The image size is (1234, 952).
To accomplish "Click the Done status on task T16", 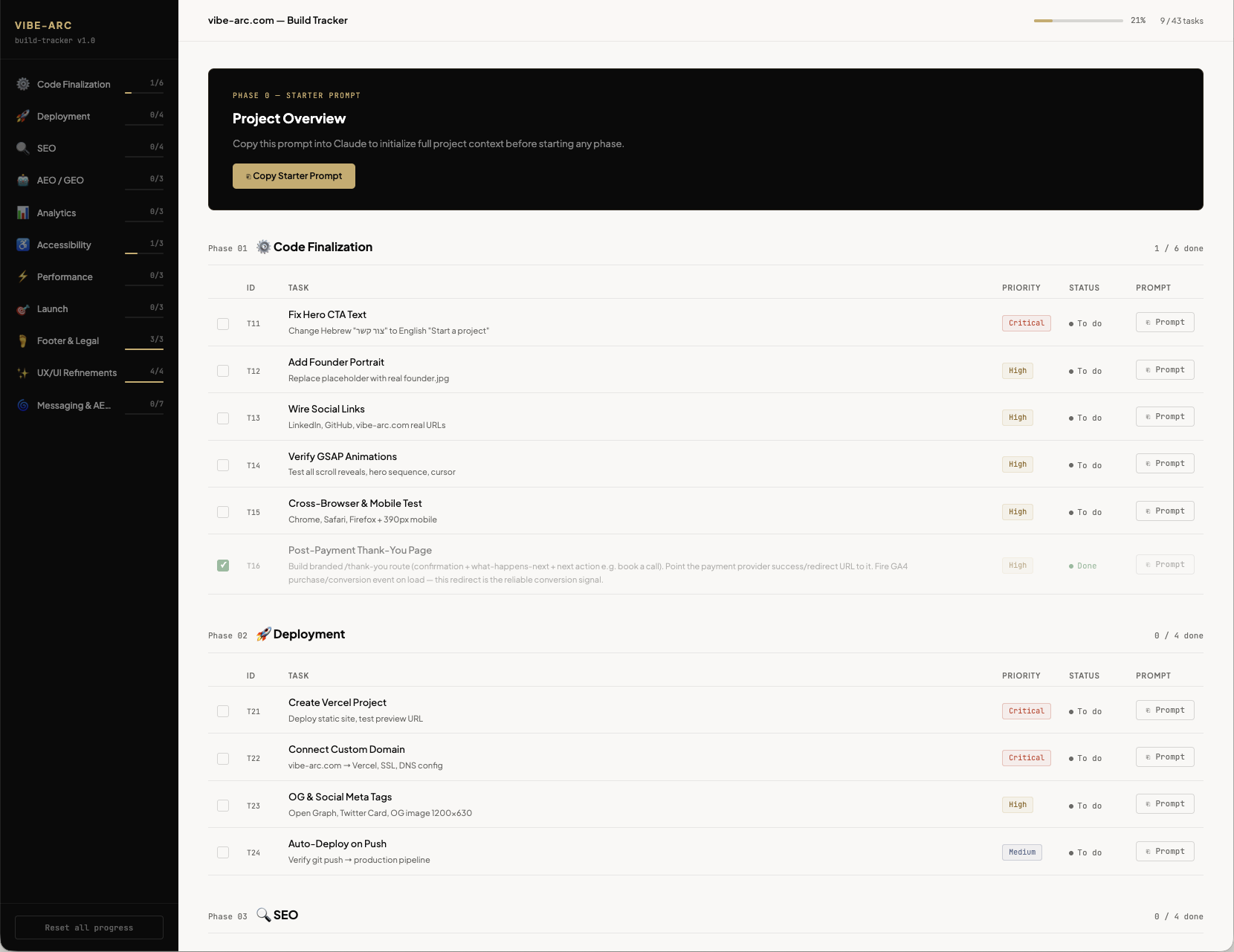I will click(x=1082, y=566).
